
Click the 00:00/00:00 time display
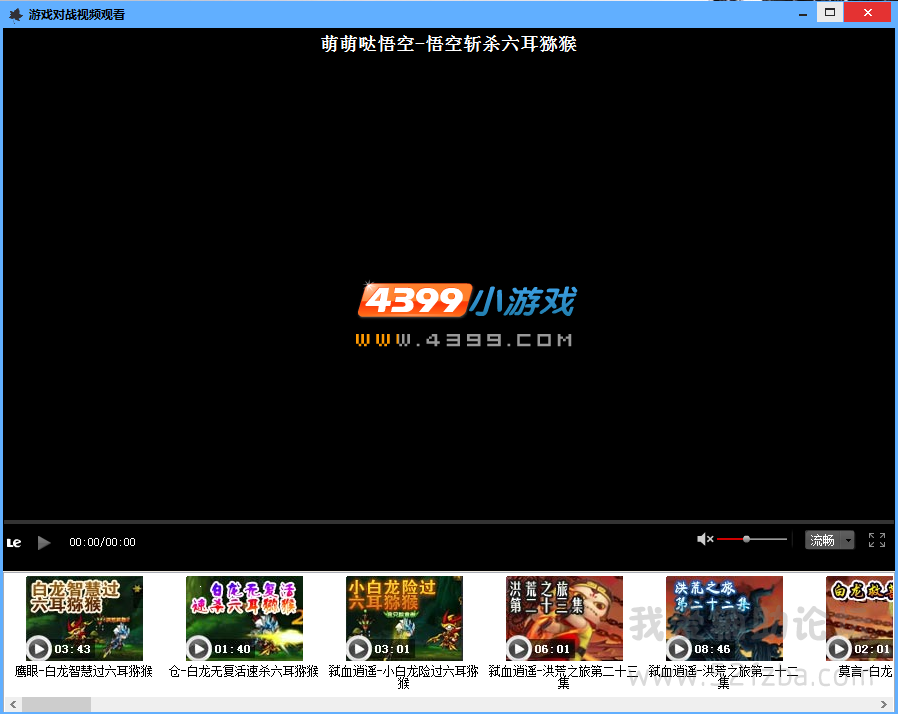[103, 542]
